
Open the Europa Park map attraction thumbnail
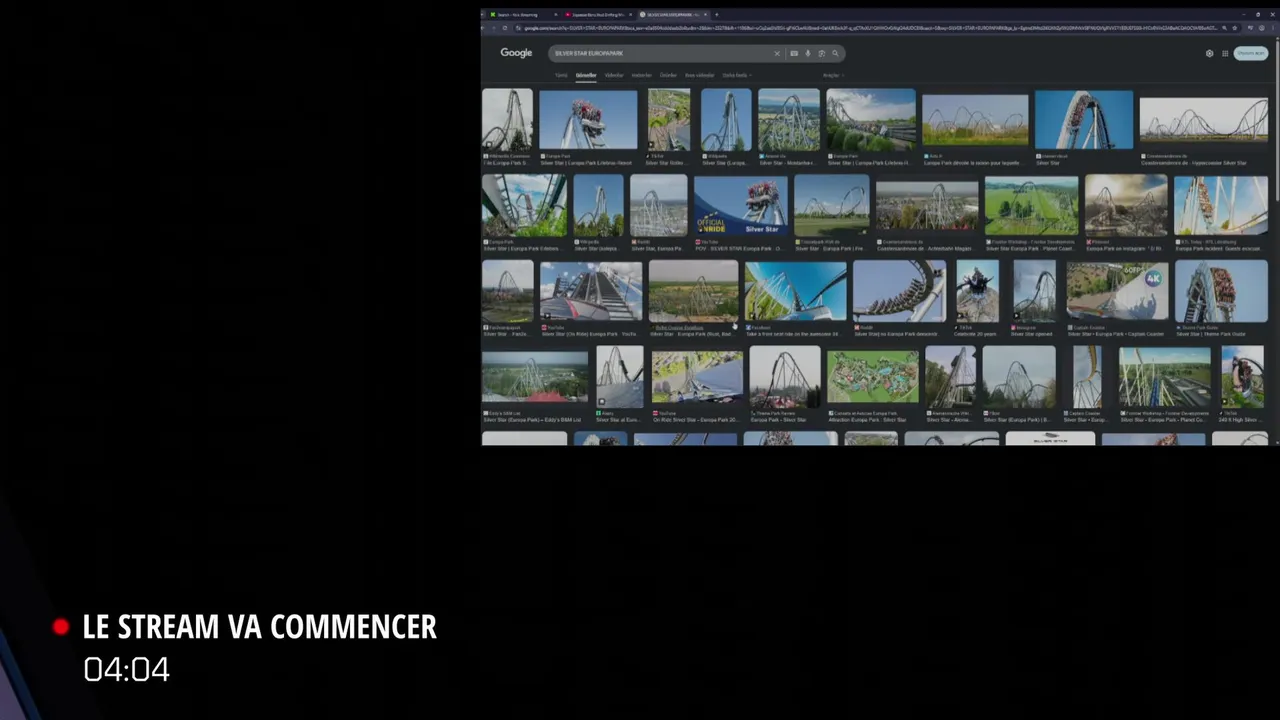873,376
